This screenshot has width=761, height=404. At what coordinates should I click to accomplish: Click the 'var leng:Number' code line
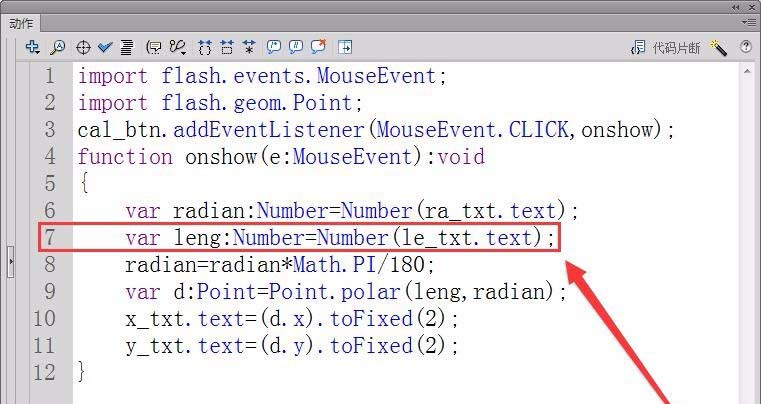tap(340, 238)
